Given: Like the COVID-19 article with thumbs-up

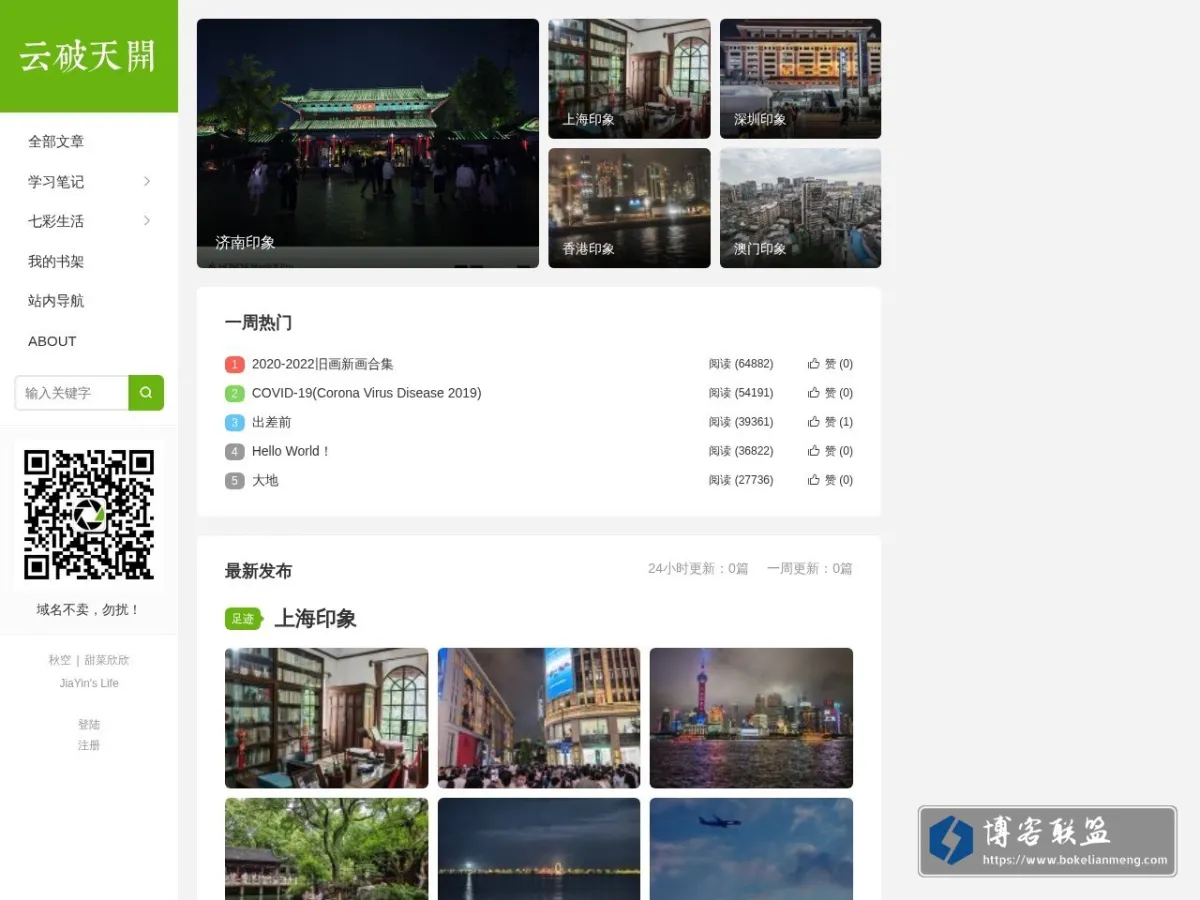Looking at the screenshot, I should pyautogui.click(x=814, y=393).
